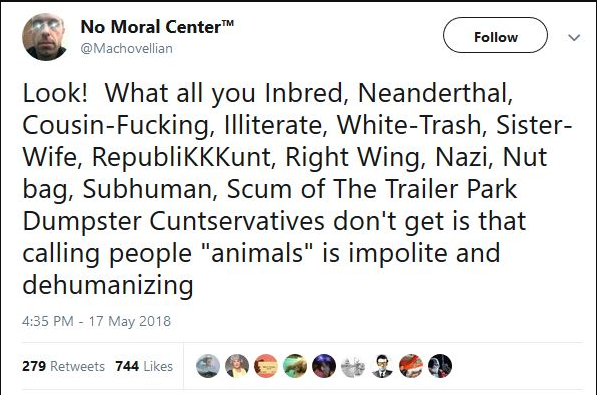Open the @Machovellian handle link

[x=126, y=48]
